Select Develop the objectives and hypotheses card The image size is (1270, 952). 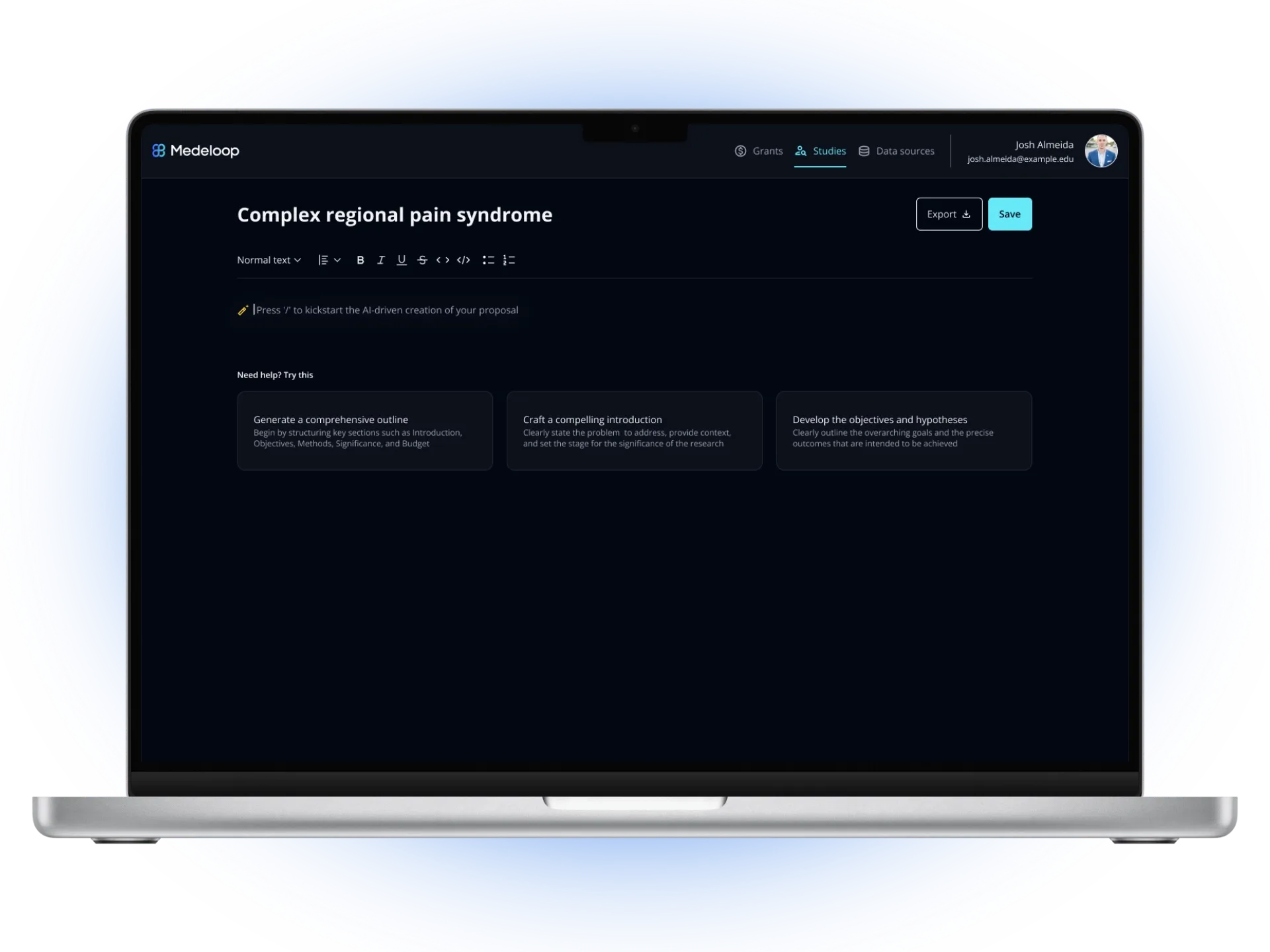[904, 431]
